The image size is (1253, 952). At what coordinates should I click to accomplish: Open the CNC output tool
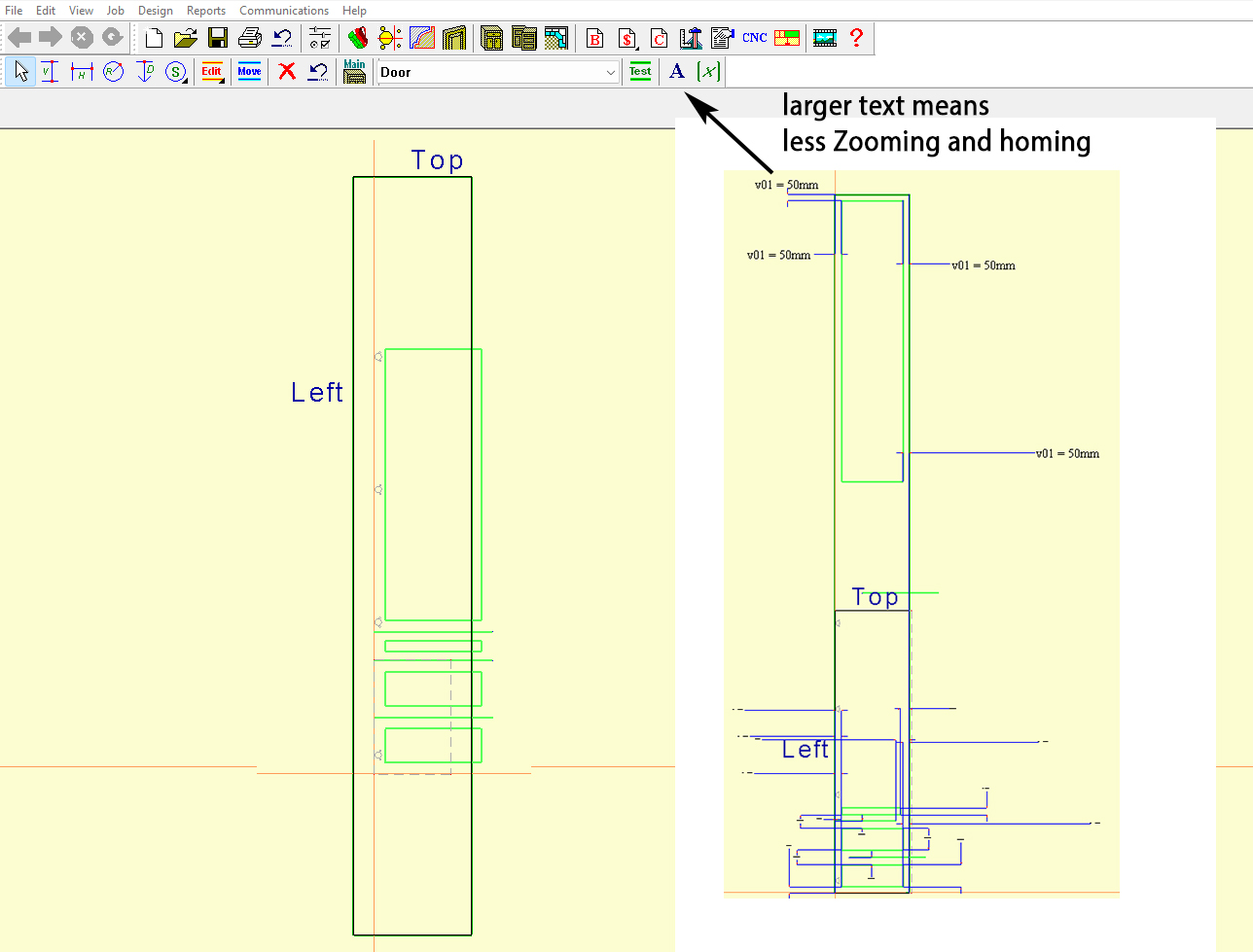[x=754, y=38]
